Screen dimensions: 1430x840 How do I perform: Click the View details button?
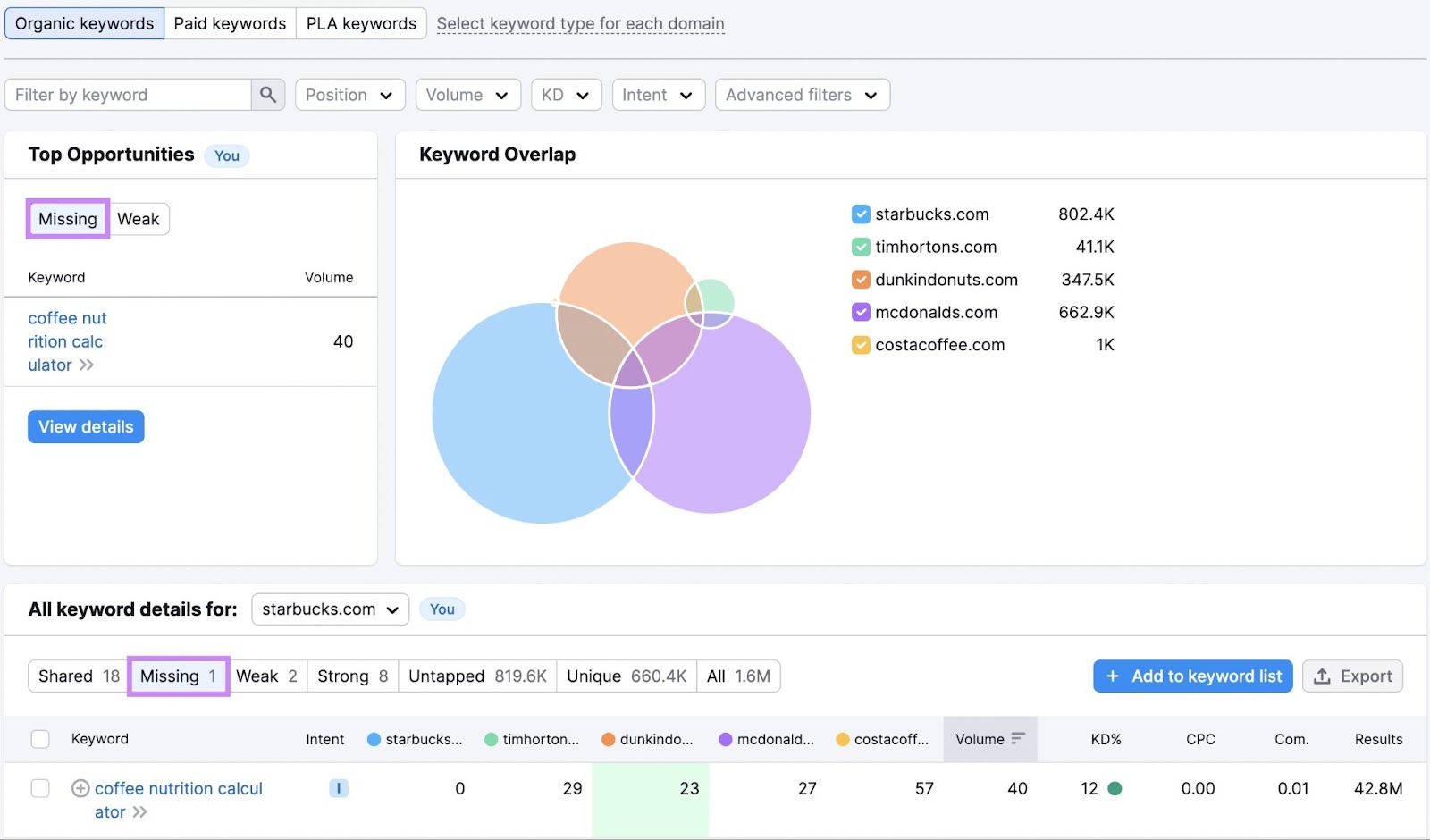(85, 426)
